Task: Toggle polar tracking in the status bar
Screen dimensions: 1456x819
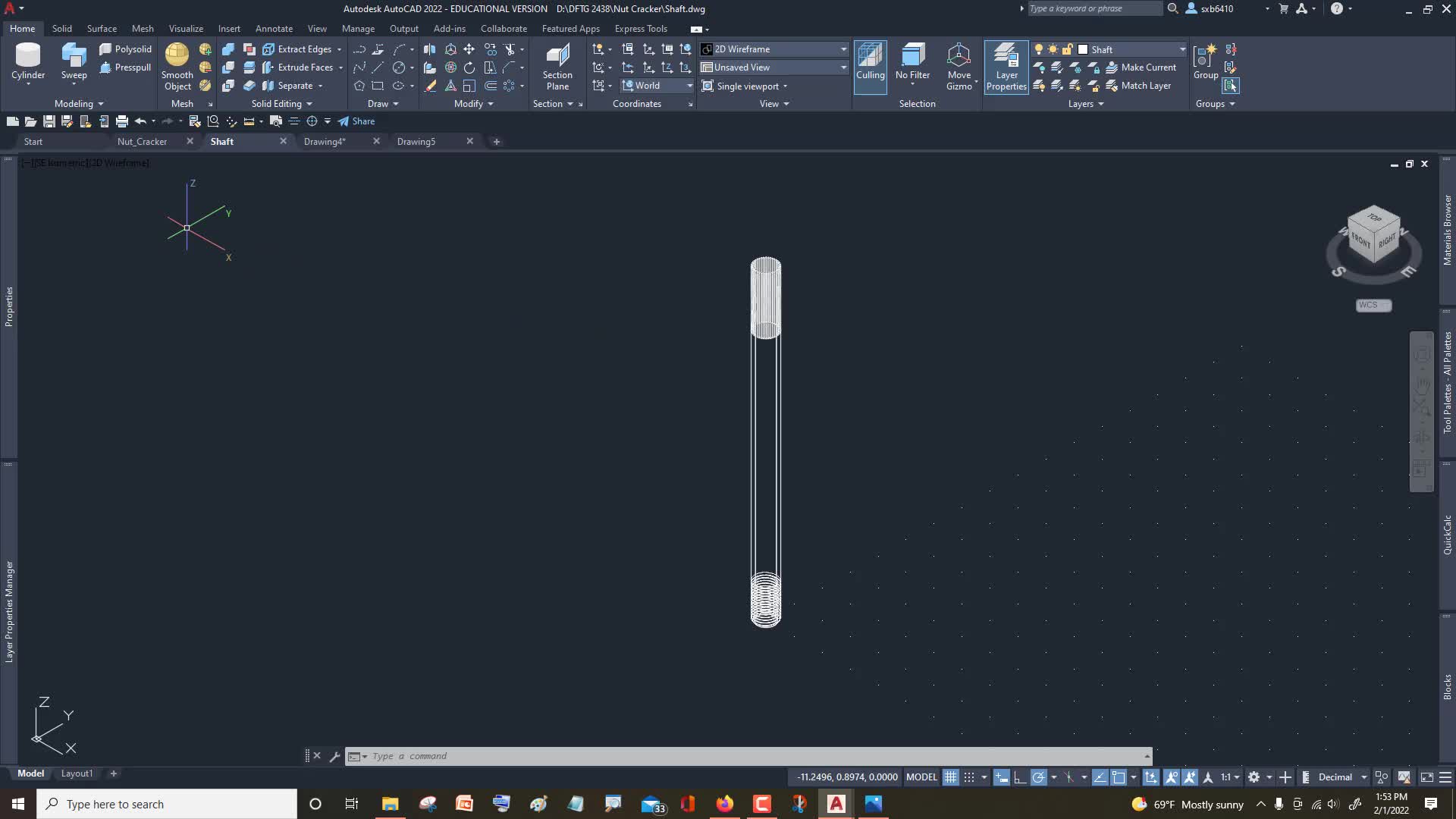Action: pyautogui.click(x=1038, y=777)
